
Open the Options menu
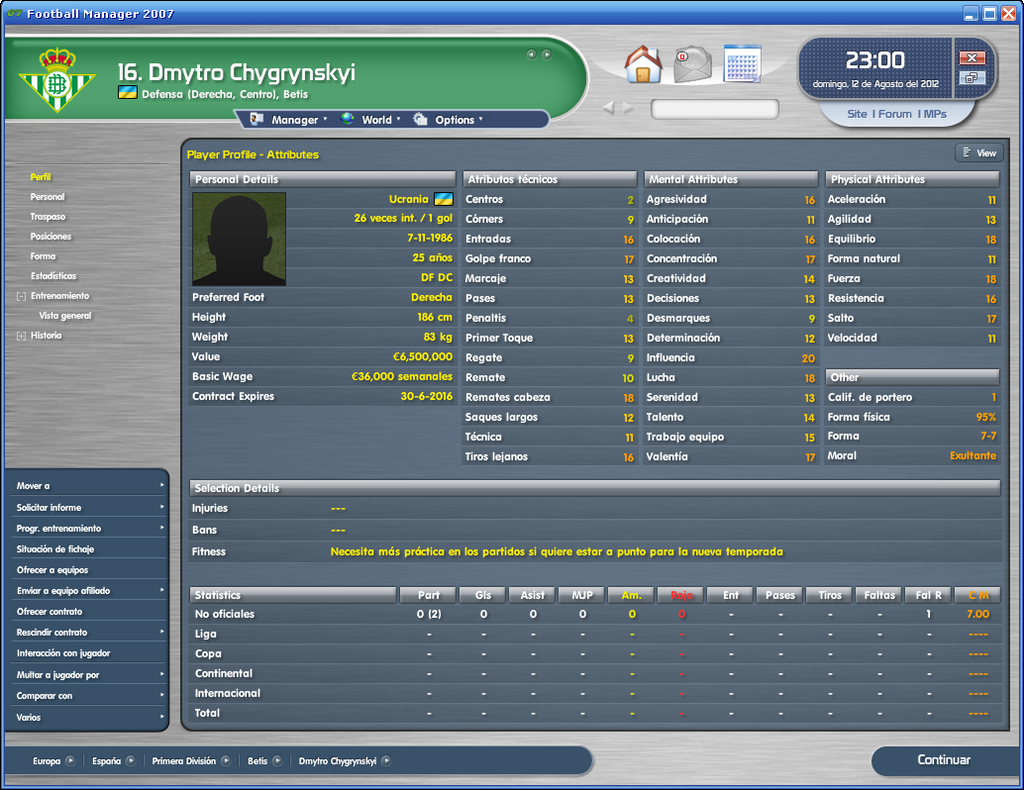coord(449,119)
